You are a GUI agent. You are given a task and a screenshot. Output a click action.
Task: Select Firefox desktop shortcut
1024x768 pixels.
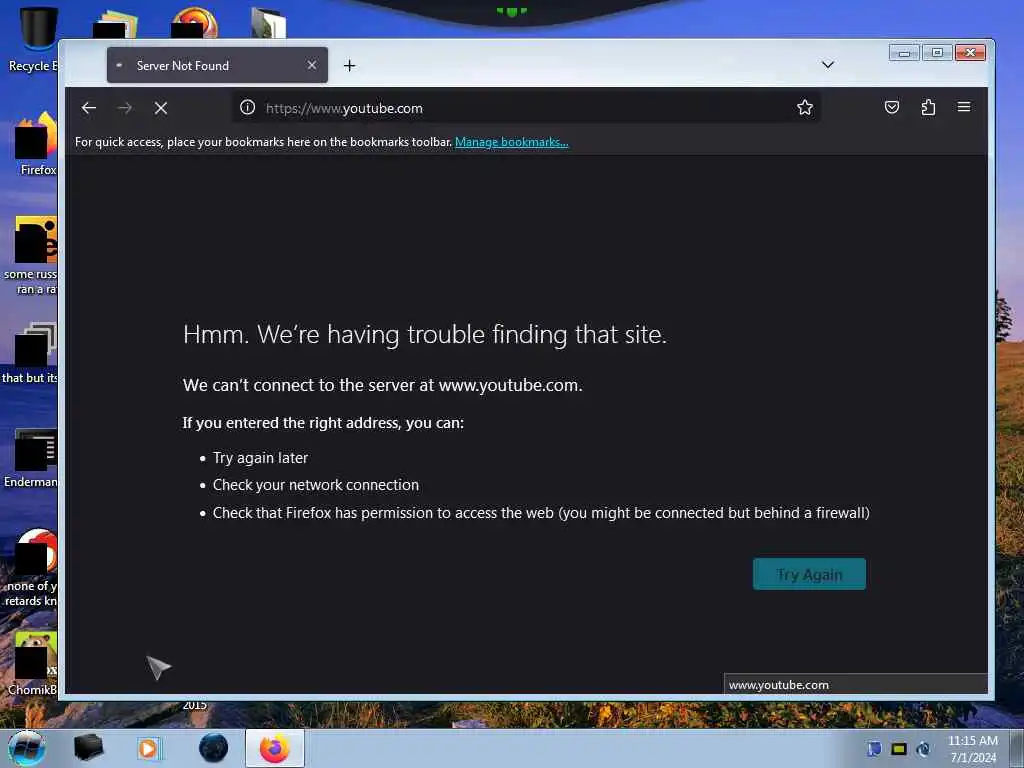point(36,144)
